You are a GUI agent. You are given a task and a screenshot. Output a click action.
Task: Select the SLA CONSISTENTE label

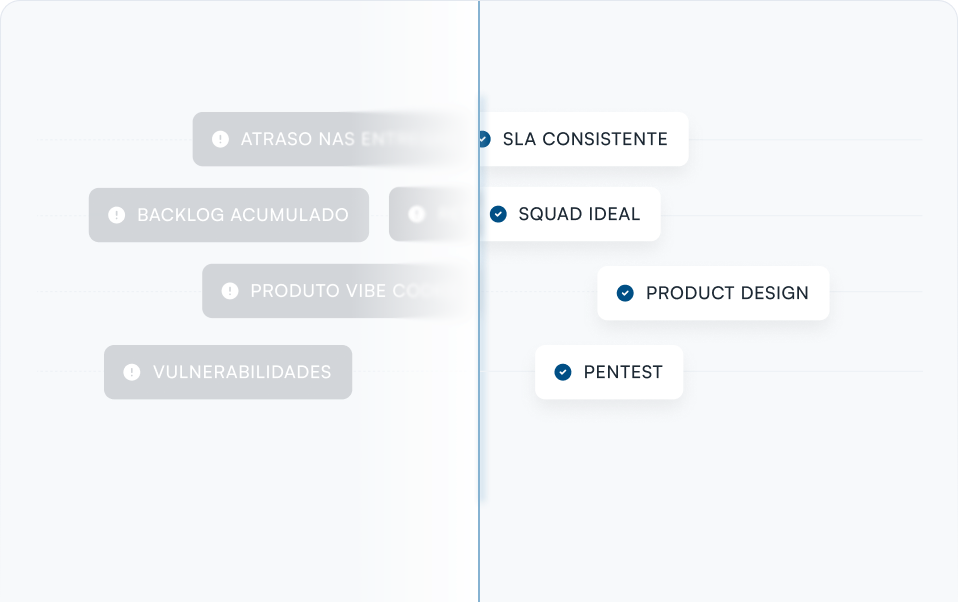click(x=585, y=139)
